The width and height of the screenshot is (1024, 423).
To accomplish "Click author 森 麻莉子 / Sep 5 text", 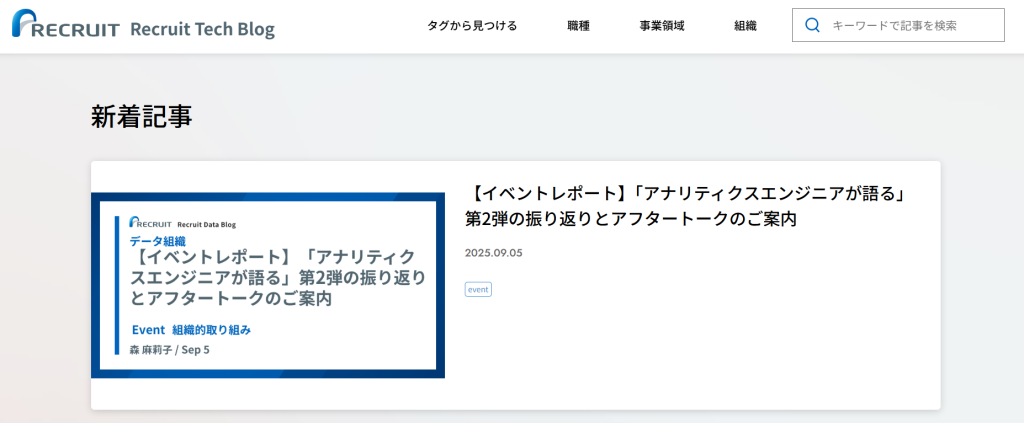I will click(169, 349).
